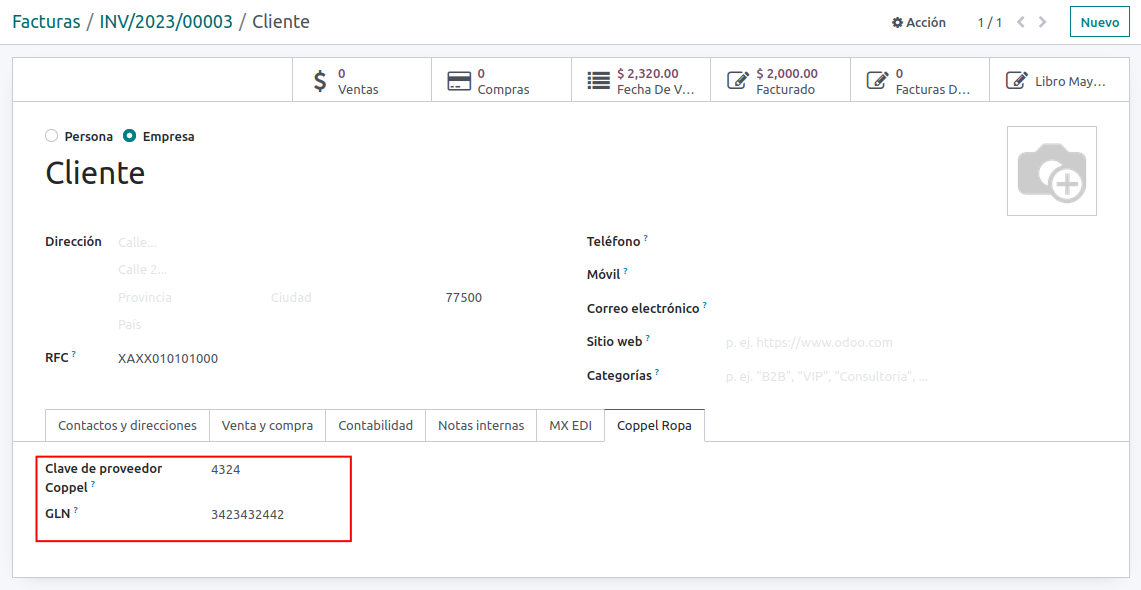The width and height of the screenshot is (1141, 590).
Task: Click the Nuevo button
Action: coord(1099,22)
